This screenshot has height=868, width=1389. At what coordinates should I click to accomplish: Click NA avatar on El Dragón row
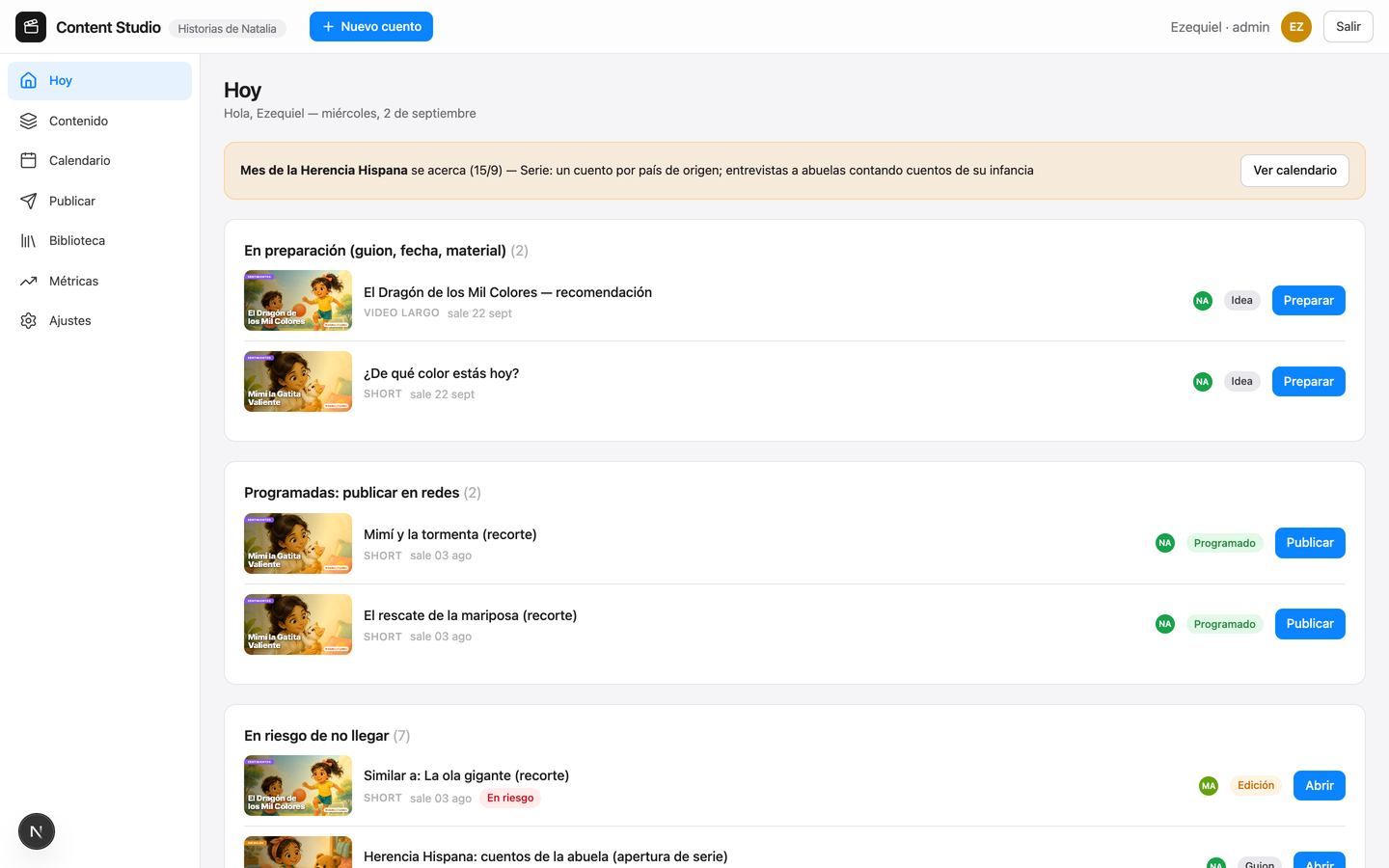[1203, 301]
